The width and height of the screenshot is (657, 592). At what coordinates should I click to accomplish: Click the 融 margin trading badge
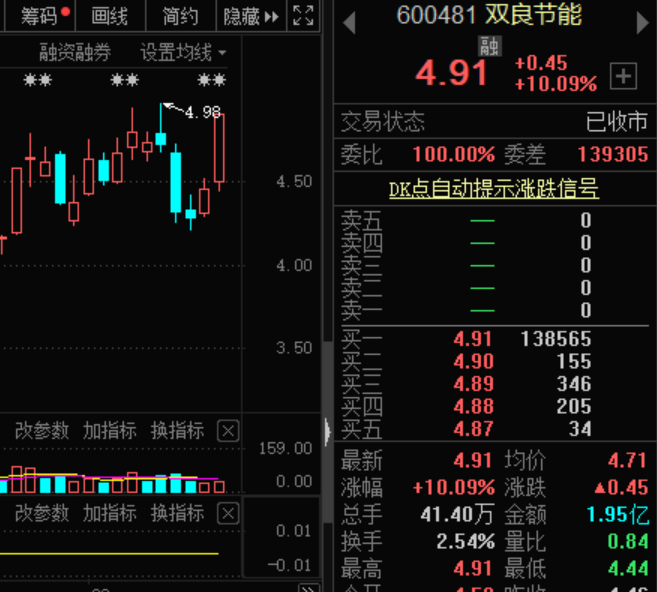coord(490,46)
